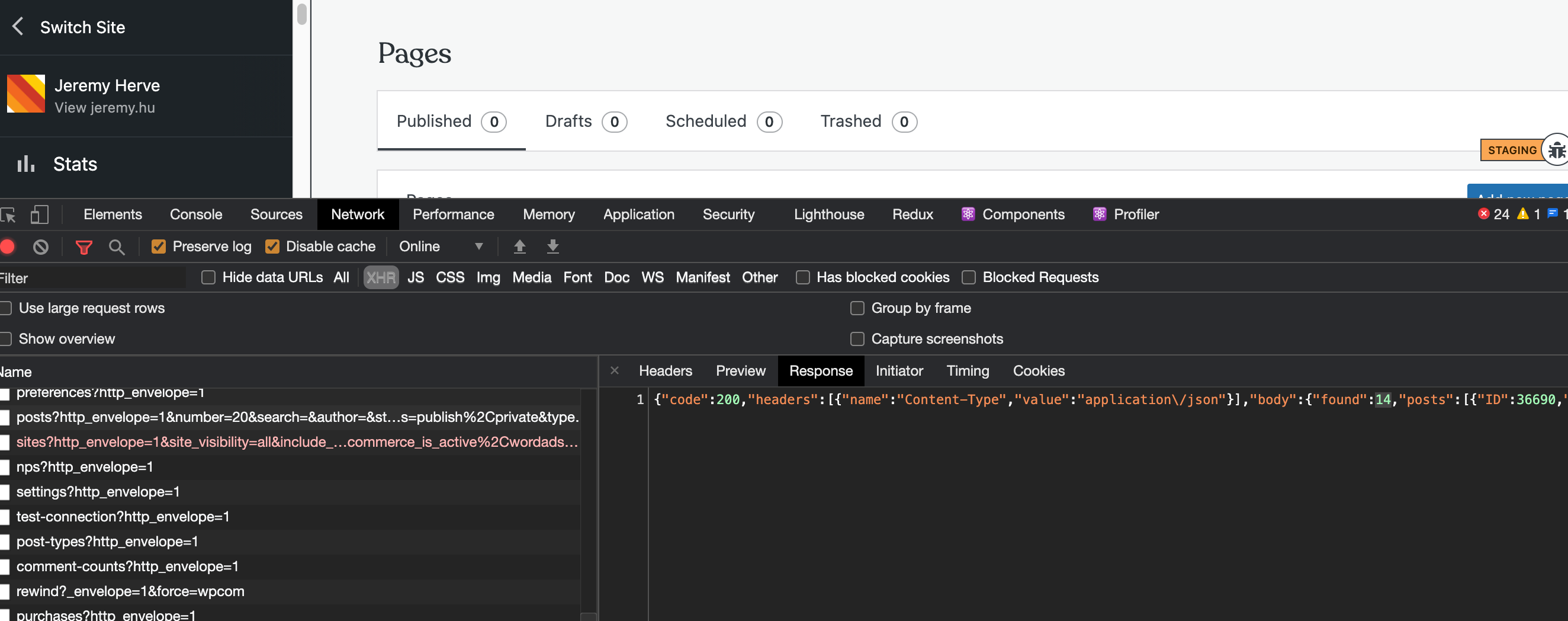
Task: Switch to Lighthouse tab
Action: 828,215
